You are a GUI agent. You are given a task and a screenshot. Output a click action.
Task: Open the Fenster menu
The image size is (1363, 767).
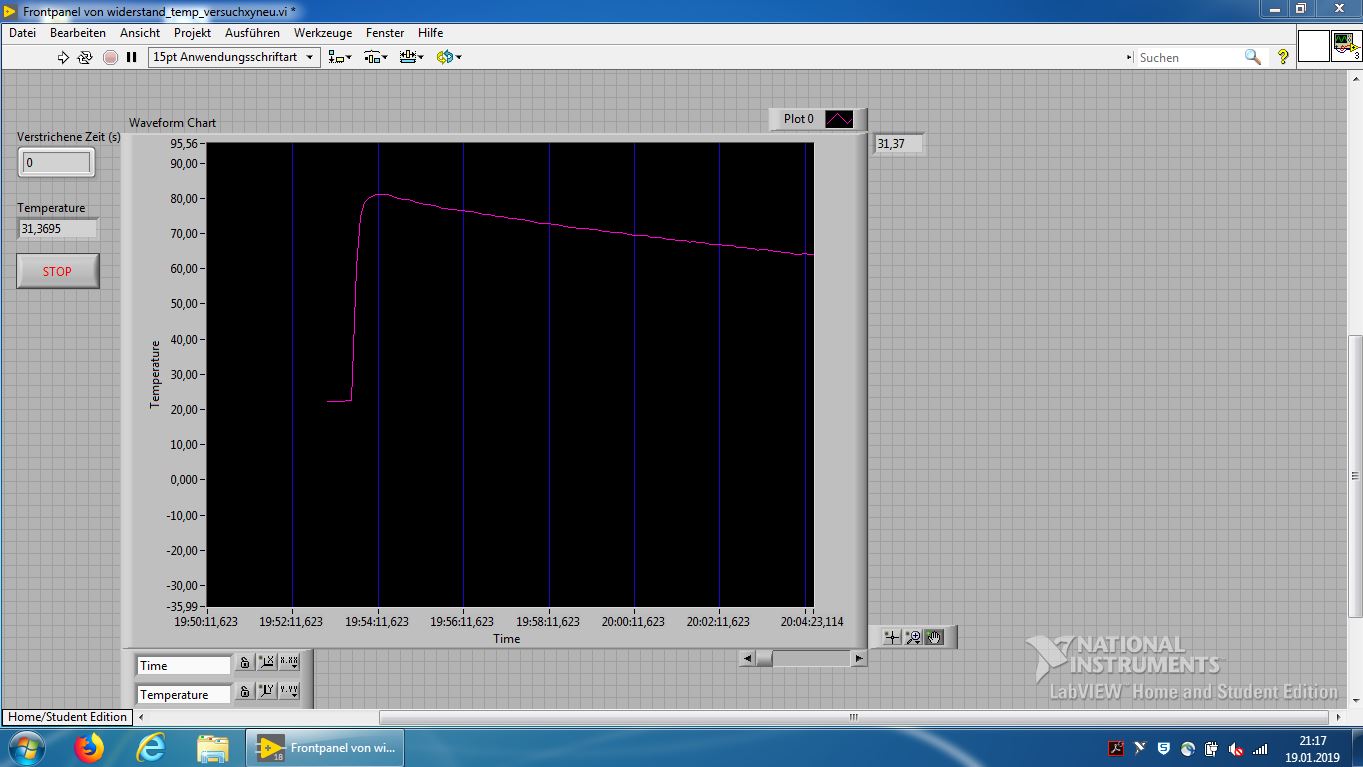tap(385, 33)
